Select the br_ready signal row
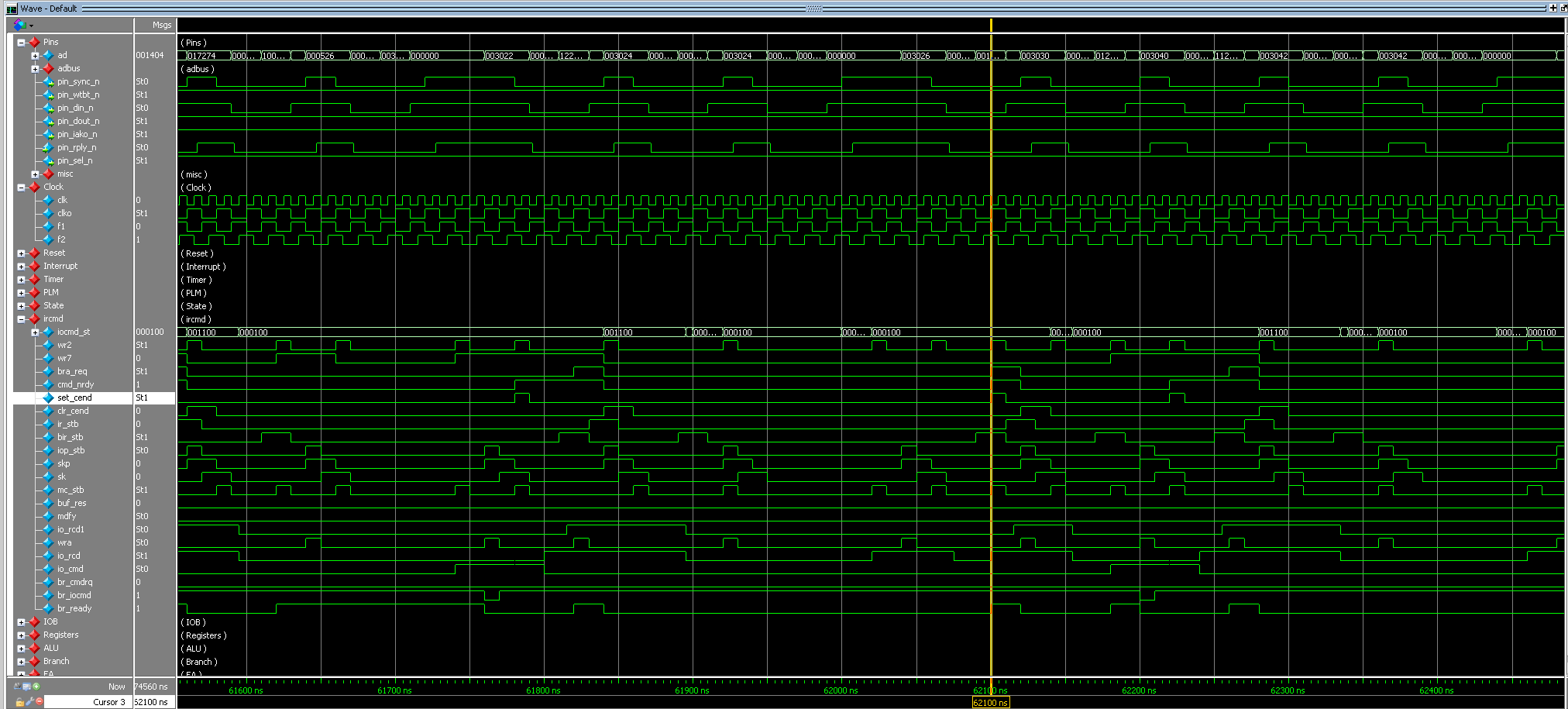 [74, 608]
